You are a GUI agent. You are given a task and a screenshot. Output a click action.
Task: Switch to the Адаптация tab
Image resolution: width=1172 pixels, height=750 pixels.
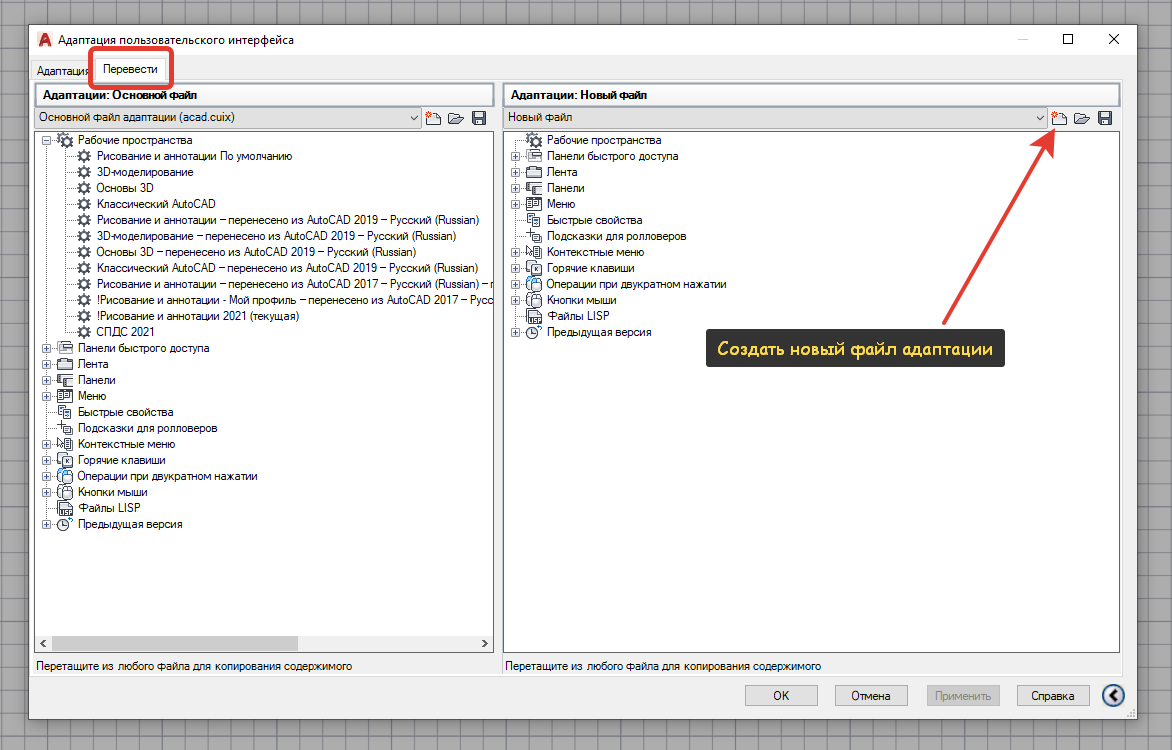coord(62,70)
